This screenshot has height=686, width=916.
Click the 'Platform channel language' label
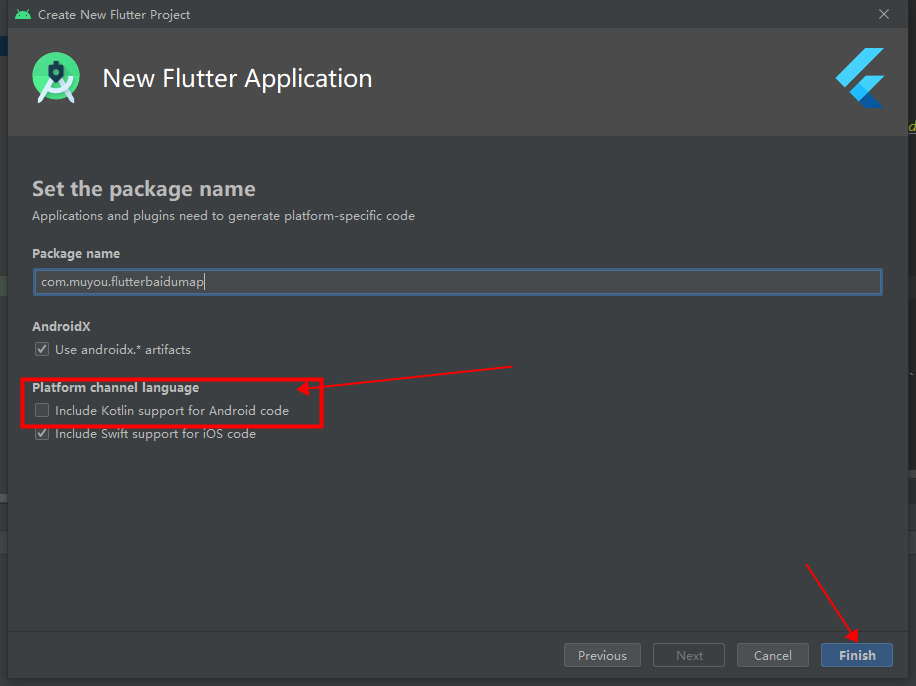coord(116,387)
